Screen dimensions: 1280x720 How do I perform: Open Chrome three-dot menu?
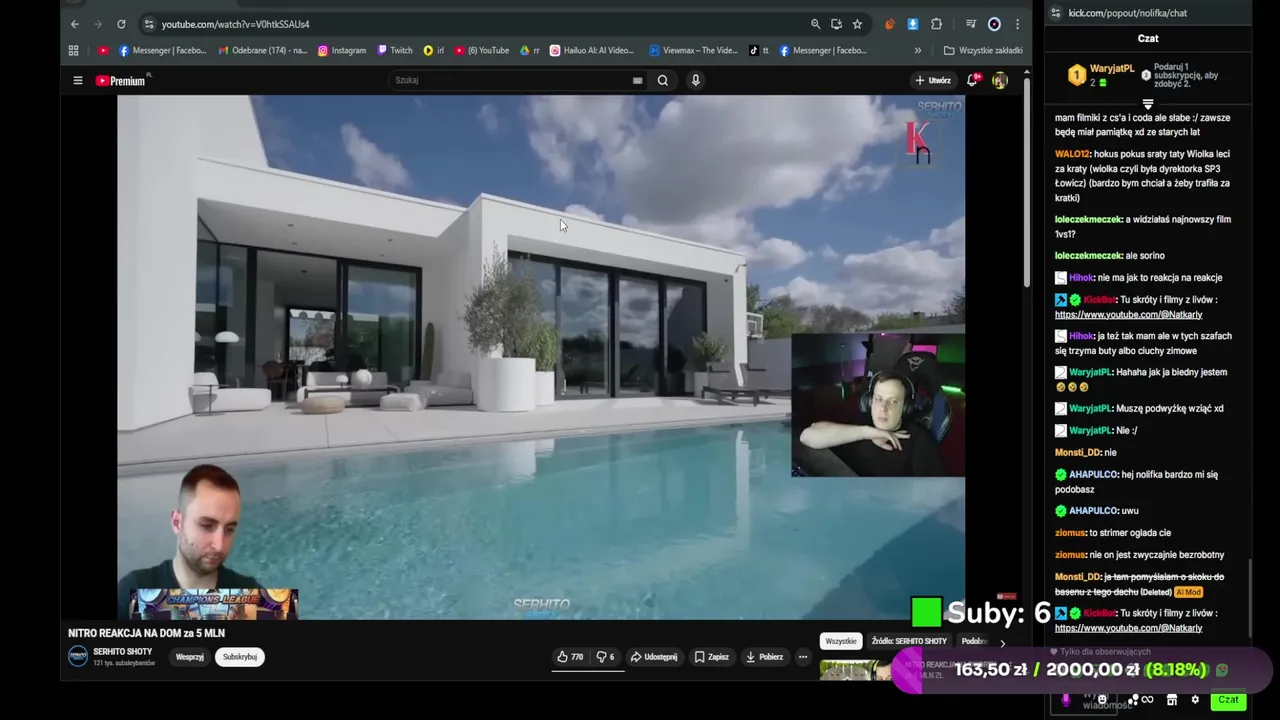point(1017,24)
